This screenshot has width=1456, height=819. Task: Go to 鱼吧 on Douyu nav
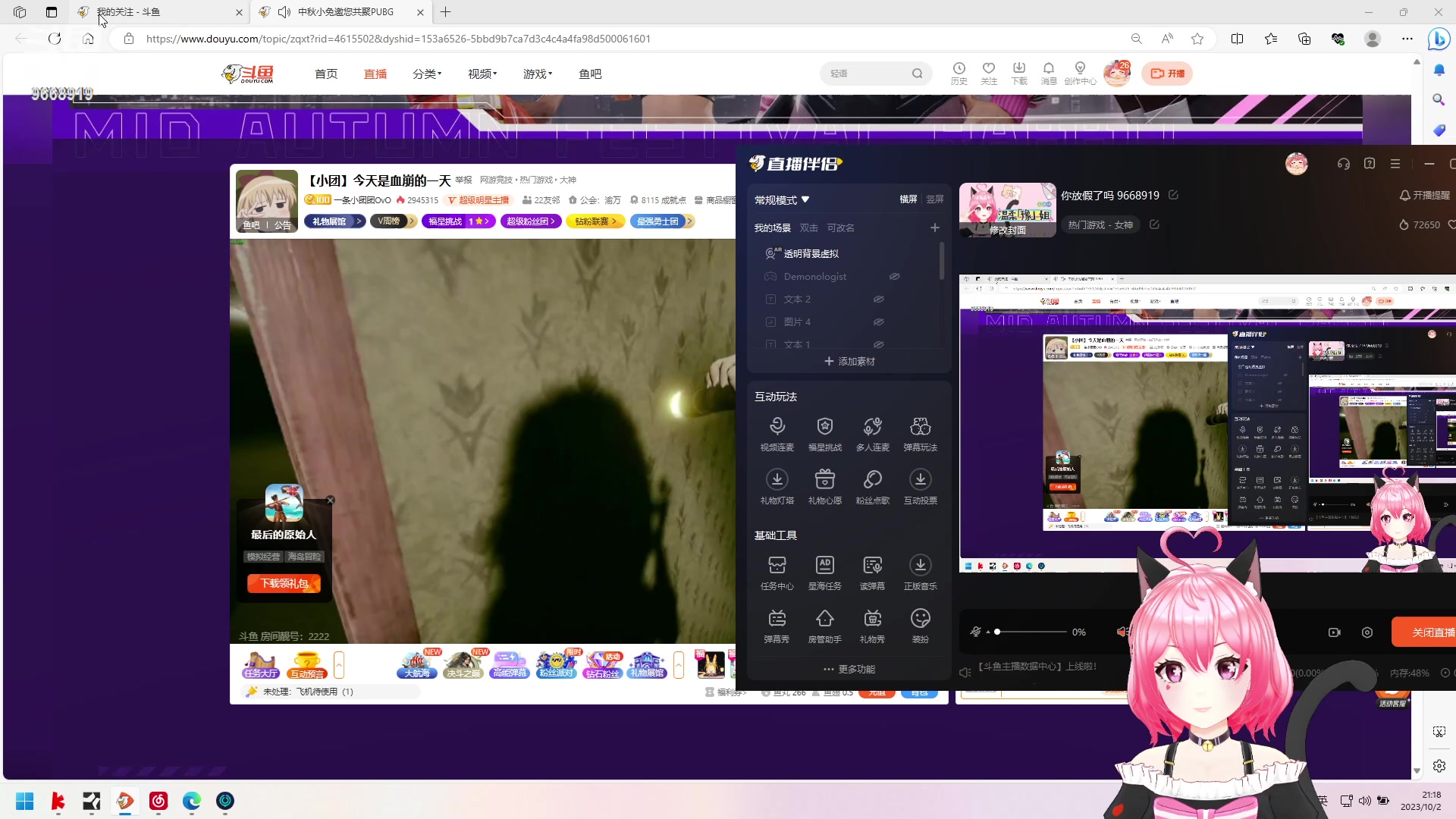coord(590,74)
